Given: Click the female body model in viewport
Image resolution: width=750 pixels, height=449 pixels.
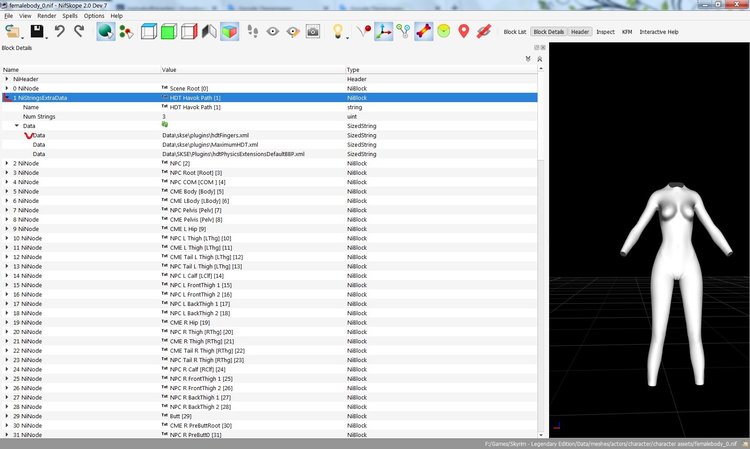Looking at the screenshot, I should 675,284.
